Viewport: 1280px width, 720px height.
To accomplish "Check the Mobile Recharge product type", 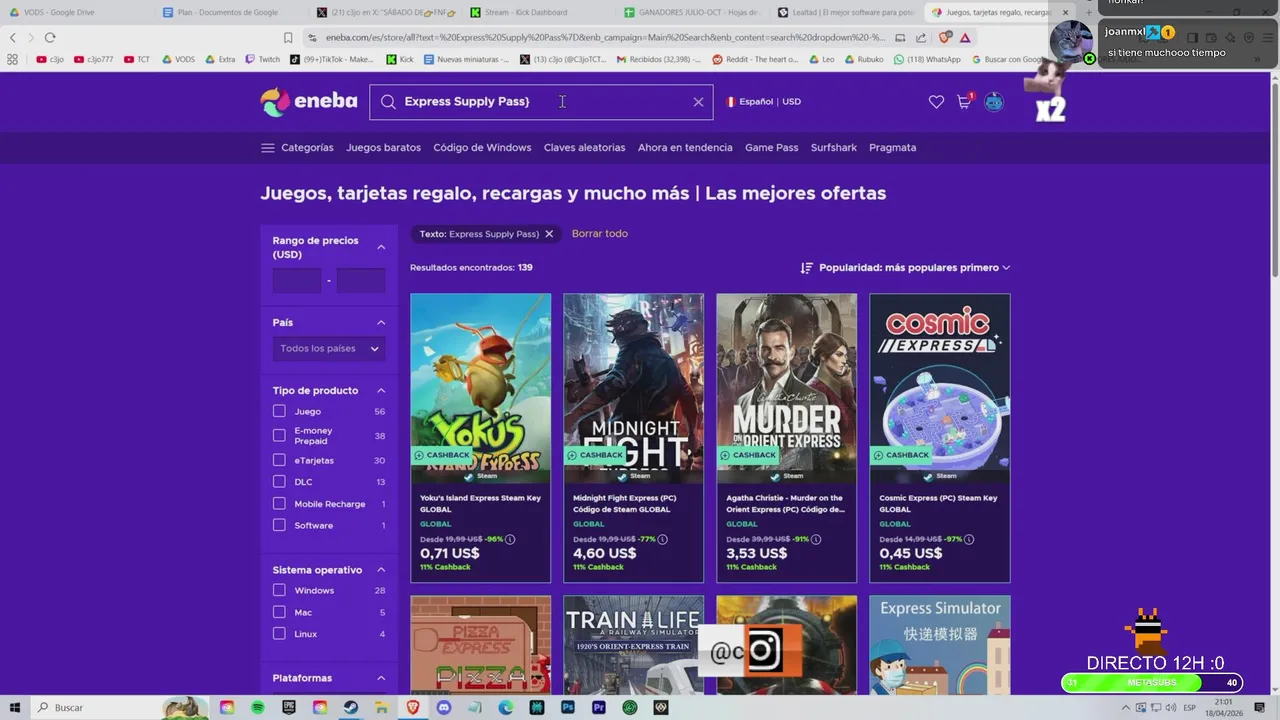I will click(279, 504).
